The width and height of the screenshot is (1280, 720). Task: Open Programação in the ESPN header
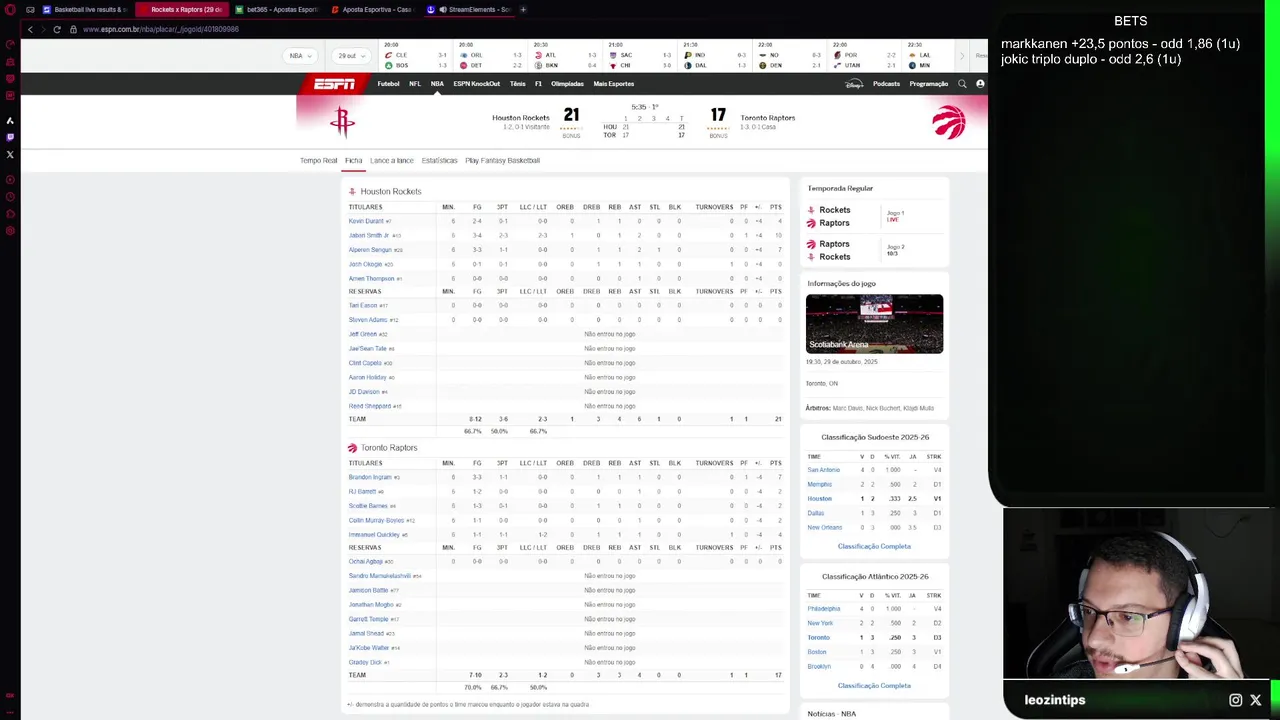pos(929,84)
